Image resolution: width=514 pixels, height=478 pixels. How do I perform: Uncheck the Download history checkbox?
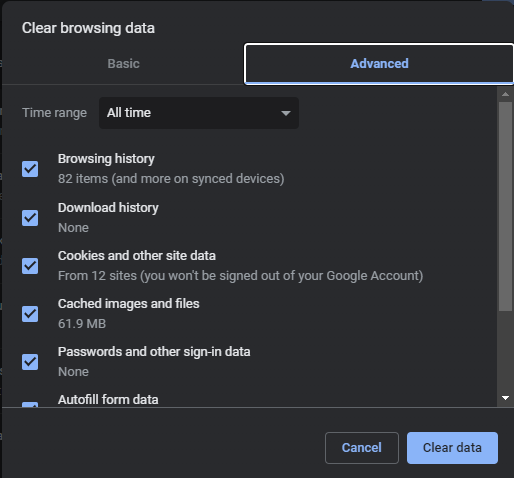click(x=30, y=218)
